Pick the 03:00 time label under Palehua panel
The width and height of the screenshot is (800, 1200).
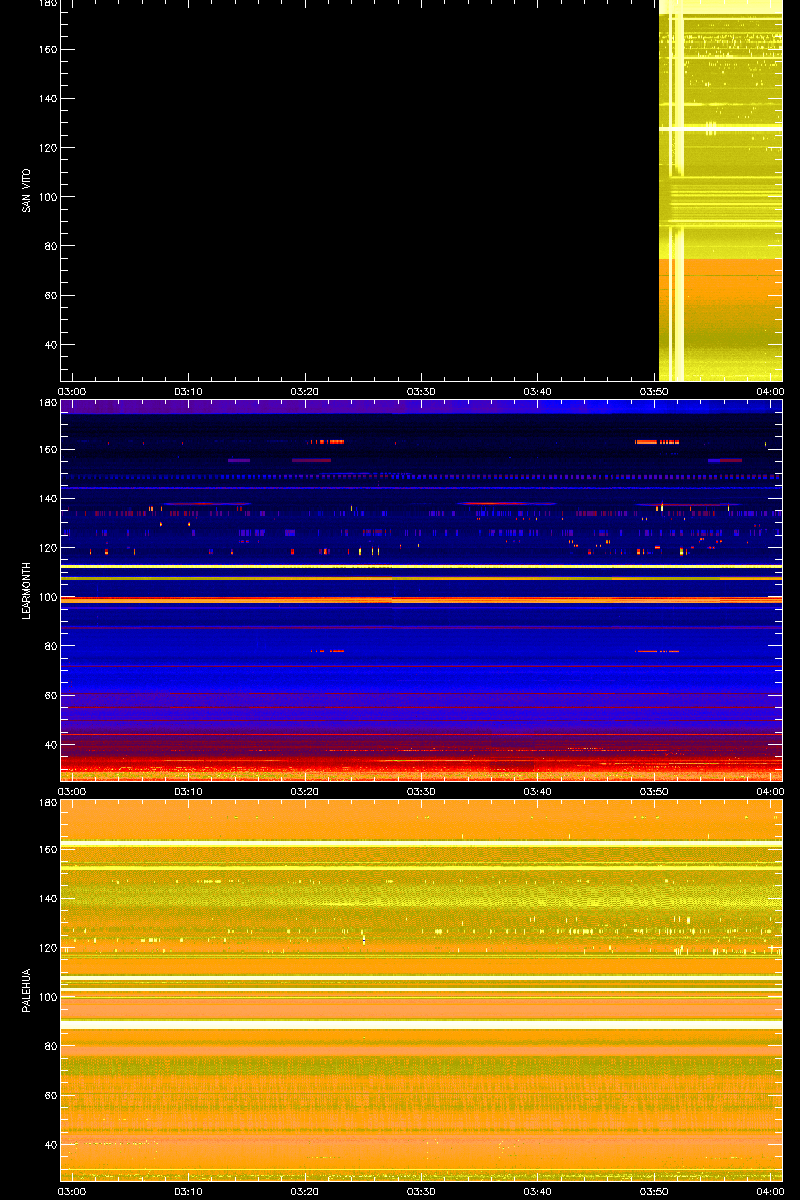(x=72, y=1192)
